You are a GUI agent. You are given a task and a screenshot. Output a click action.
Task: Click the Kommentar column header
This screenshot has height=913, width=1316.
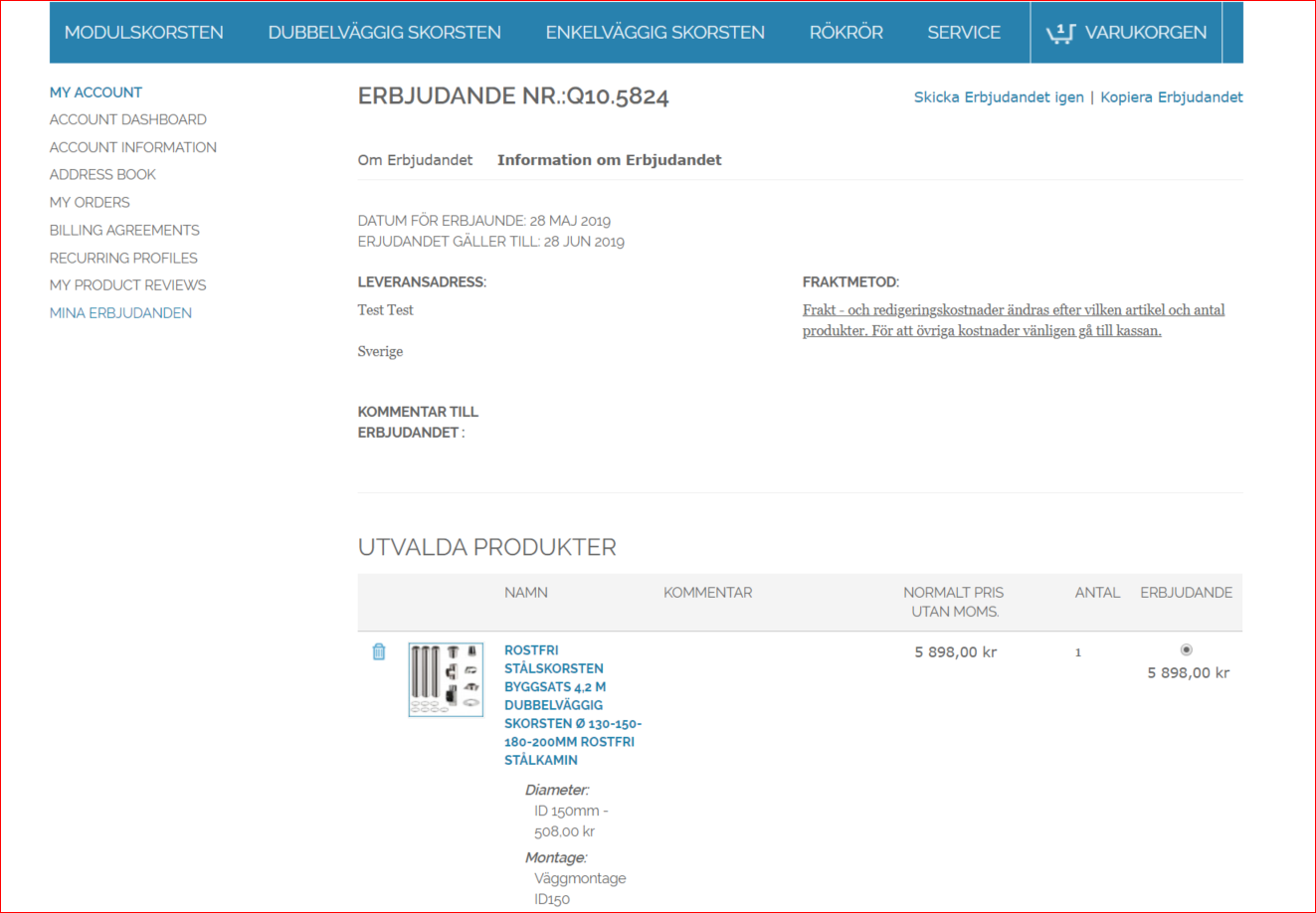(707, 593)
